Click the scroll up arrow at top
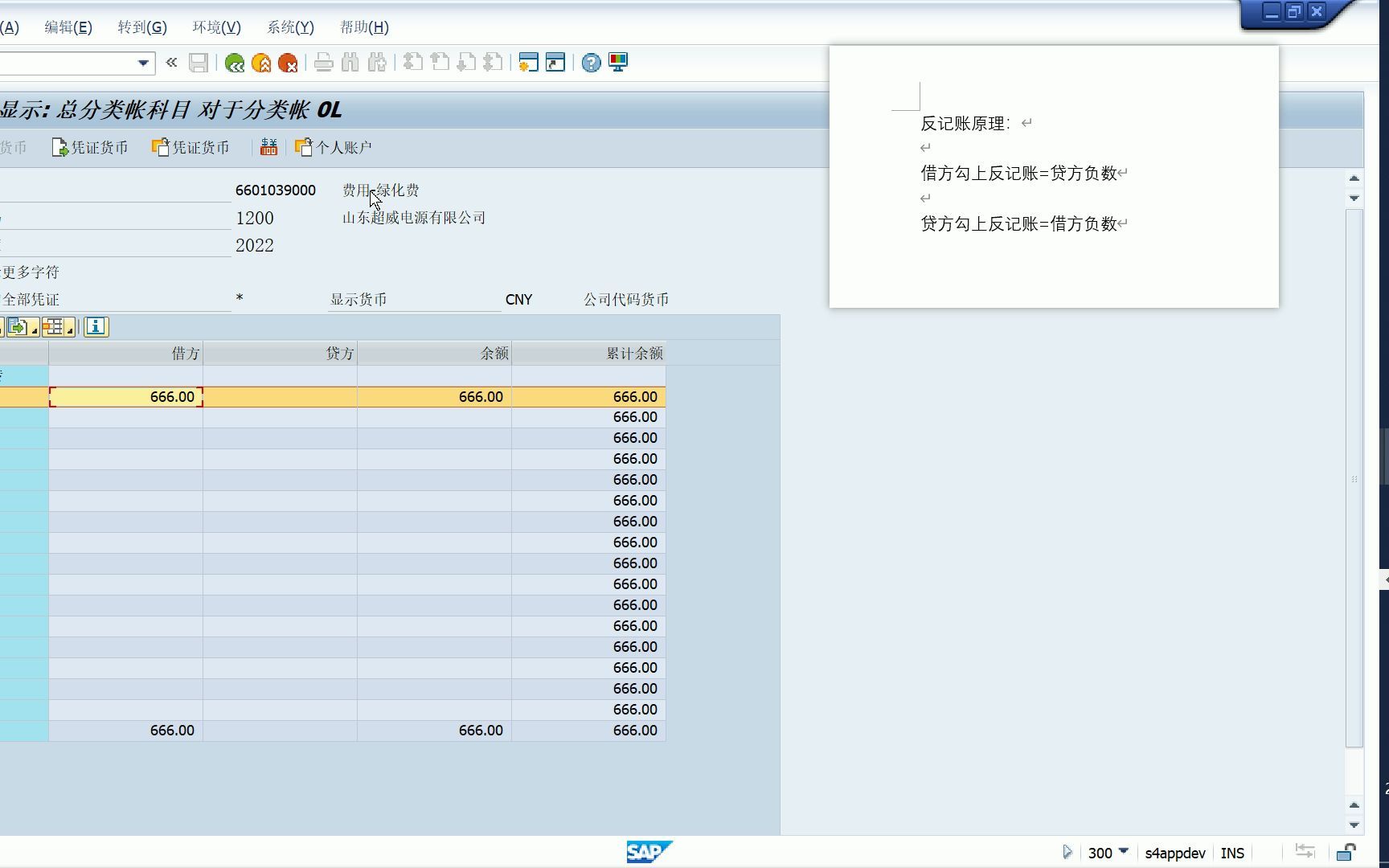 tap(1354, 178)
